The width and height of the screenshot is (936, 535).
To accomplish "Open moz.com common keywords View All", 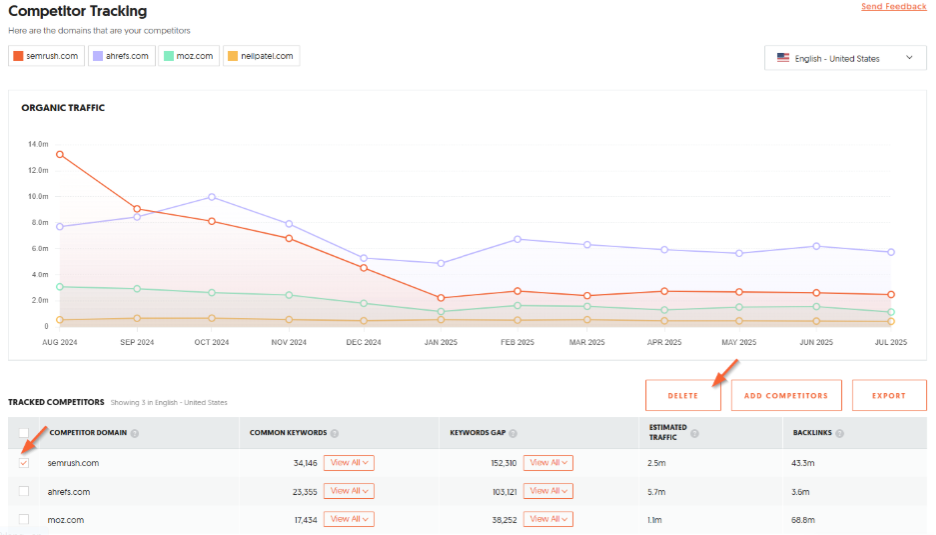I will [x=349, y=519].
